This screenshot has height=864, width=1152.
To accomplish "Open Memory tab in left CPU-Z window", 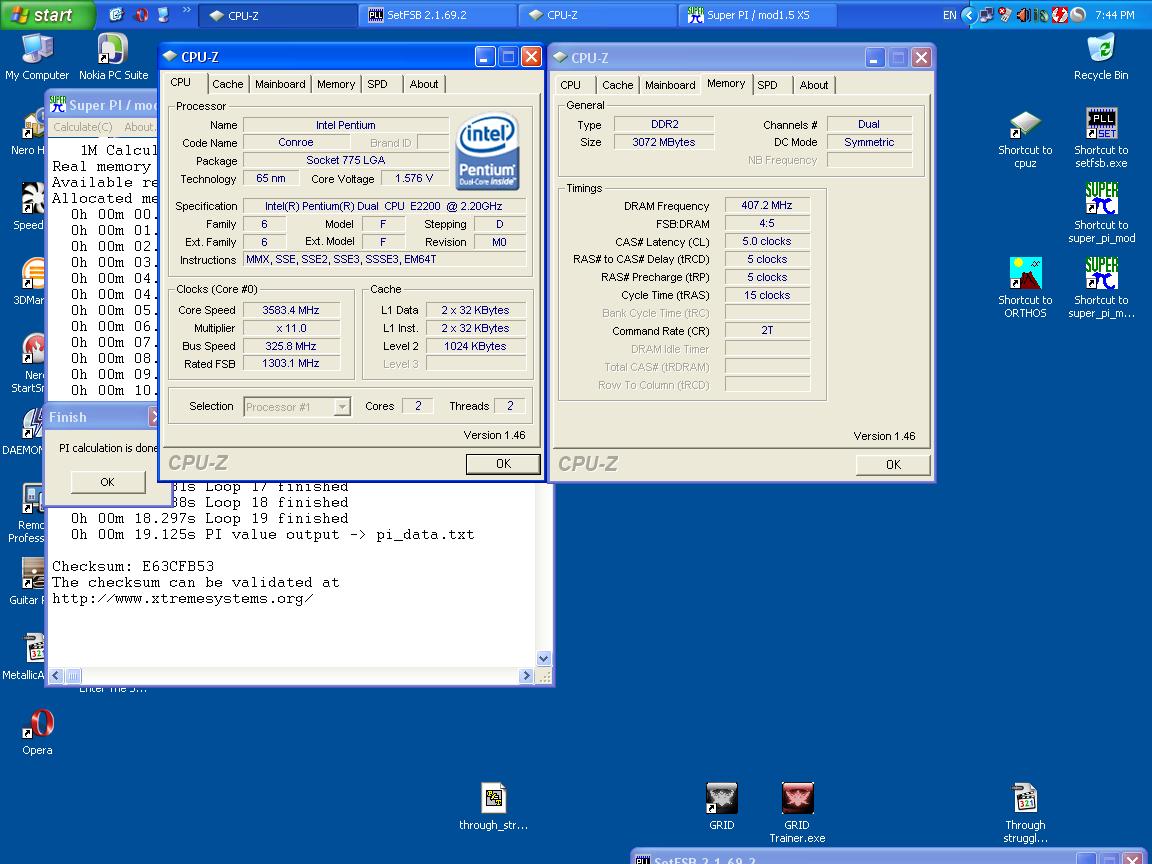I will (336, 84).
